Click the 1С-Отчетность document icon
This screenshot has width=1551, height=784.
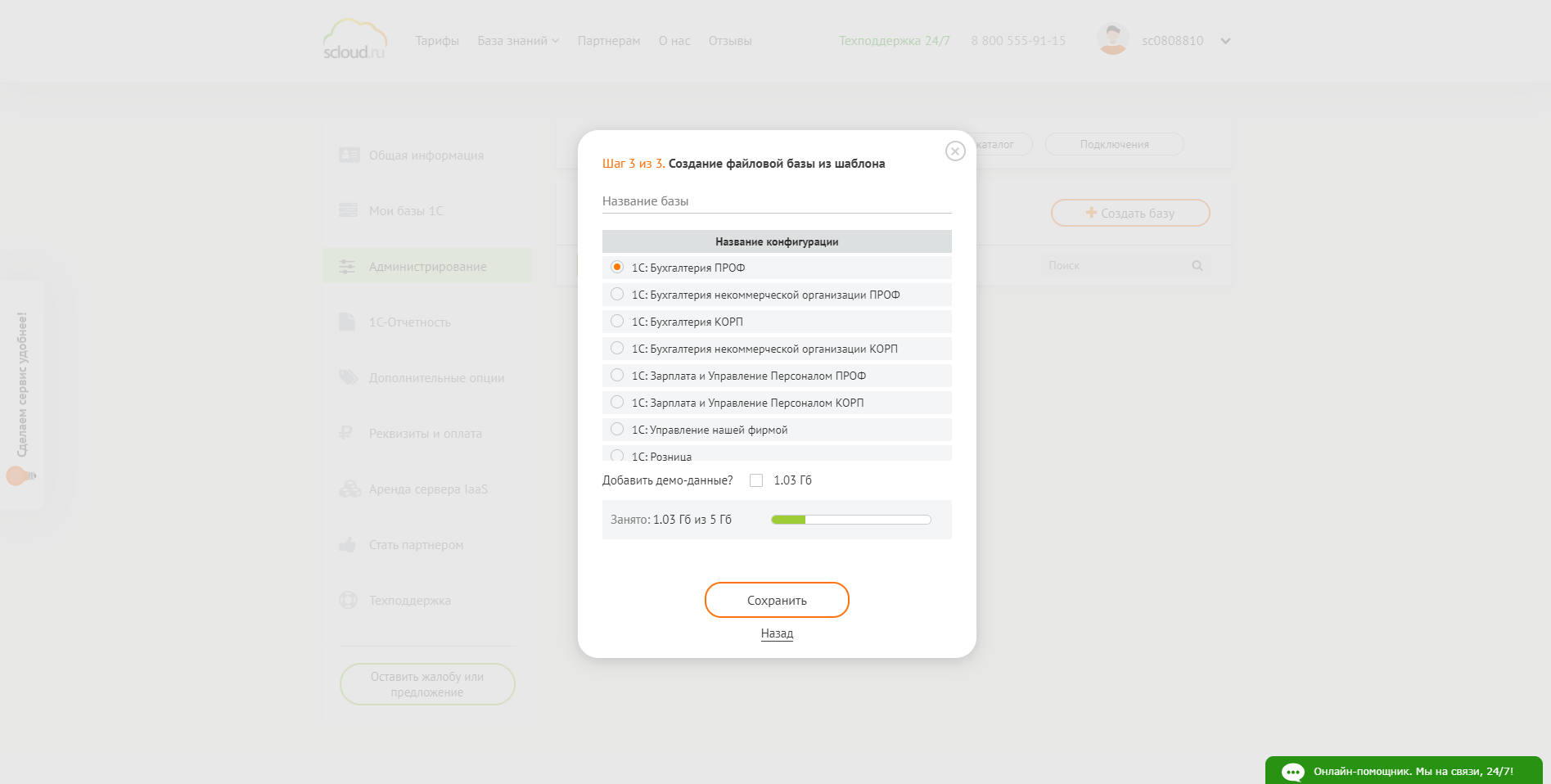click(347, 322)
